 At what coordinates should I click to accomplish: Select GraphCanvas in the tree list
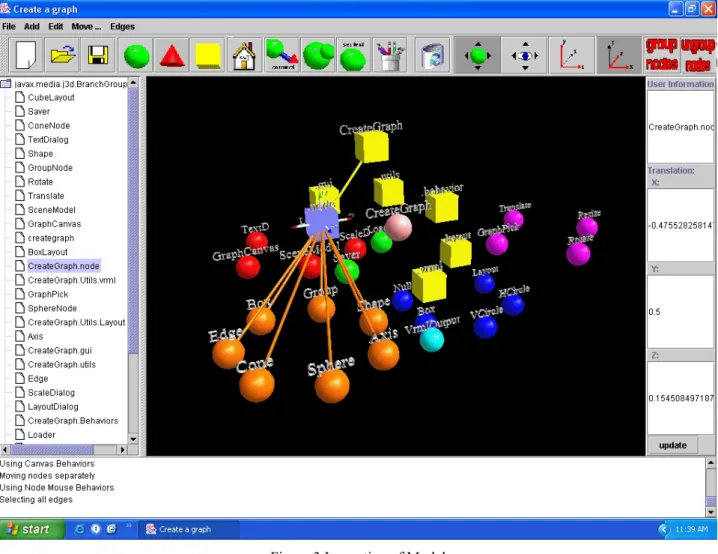pos(54,224)
